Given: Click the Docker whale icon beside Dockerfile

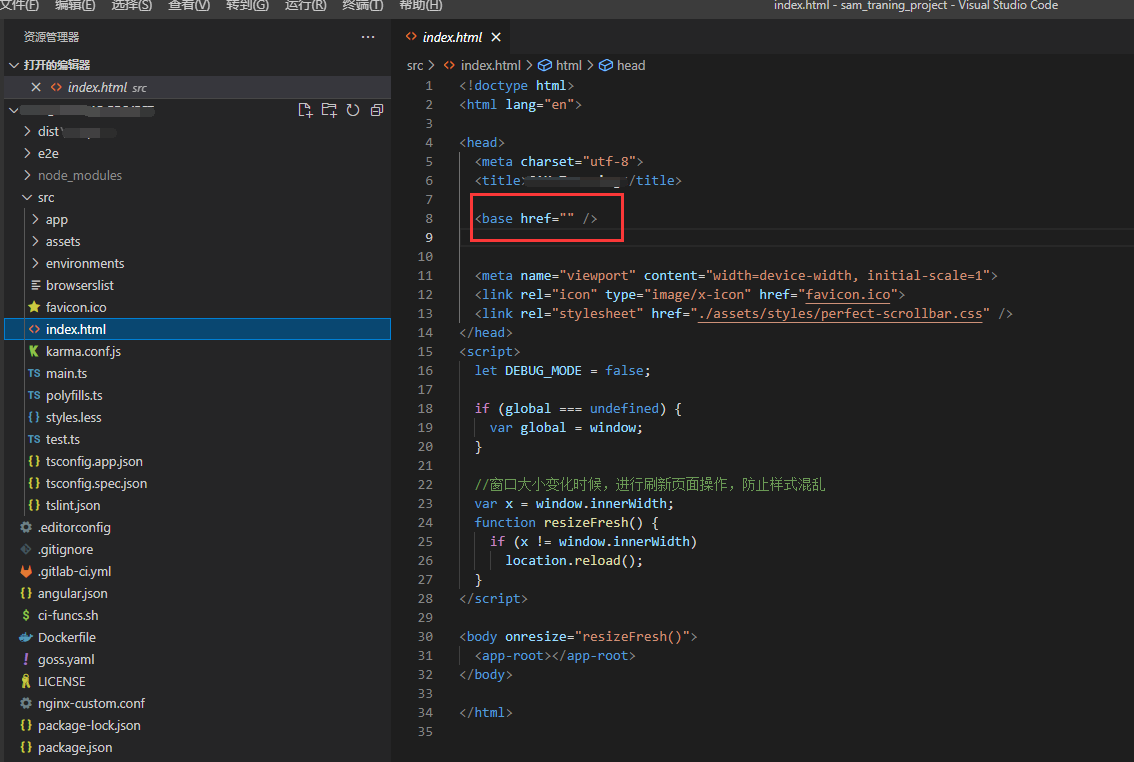Looking at the screenshot, I should [x=26, y=638].
